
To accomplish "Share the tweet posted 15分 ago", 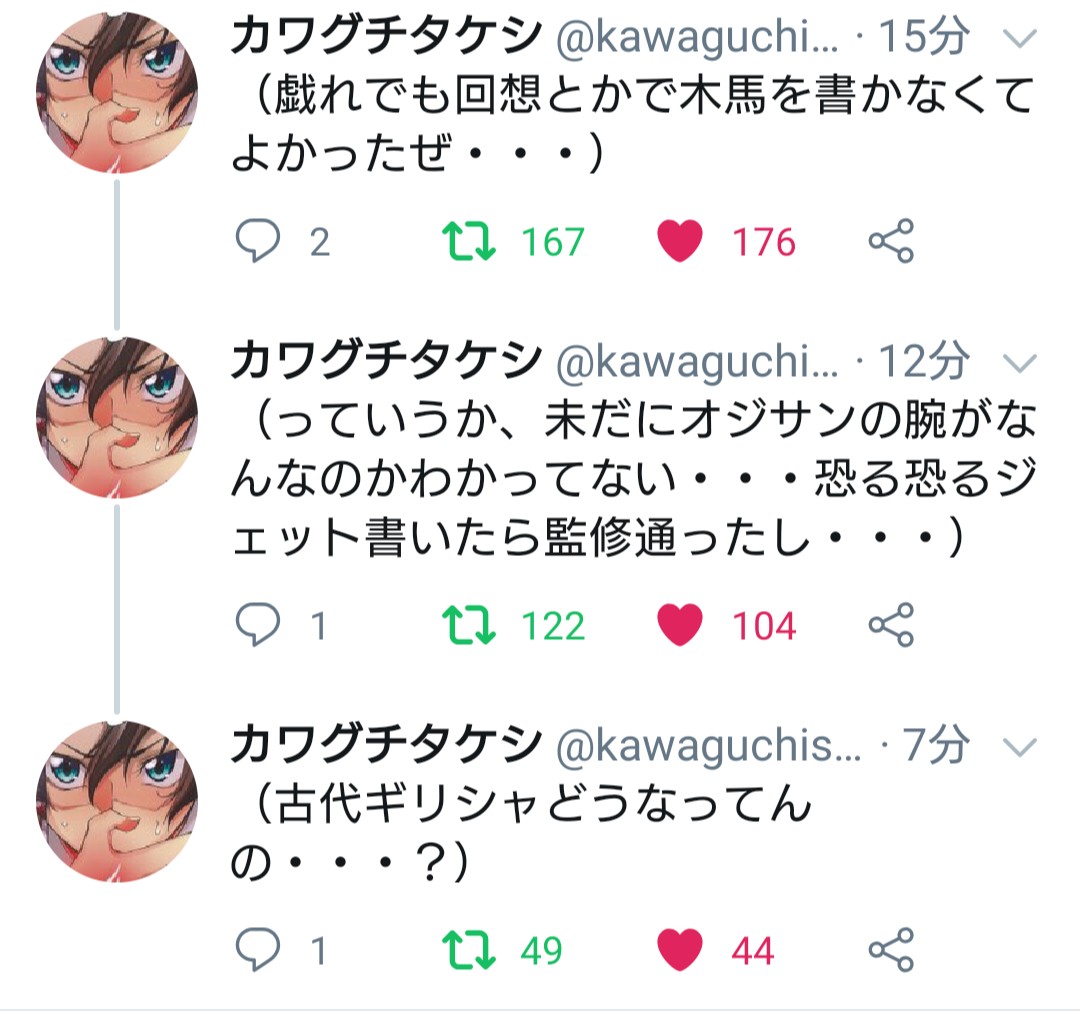I will (x=891, y=240).
